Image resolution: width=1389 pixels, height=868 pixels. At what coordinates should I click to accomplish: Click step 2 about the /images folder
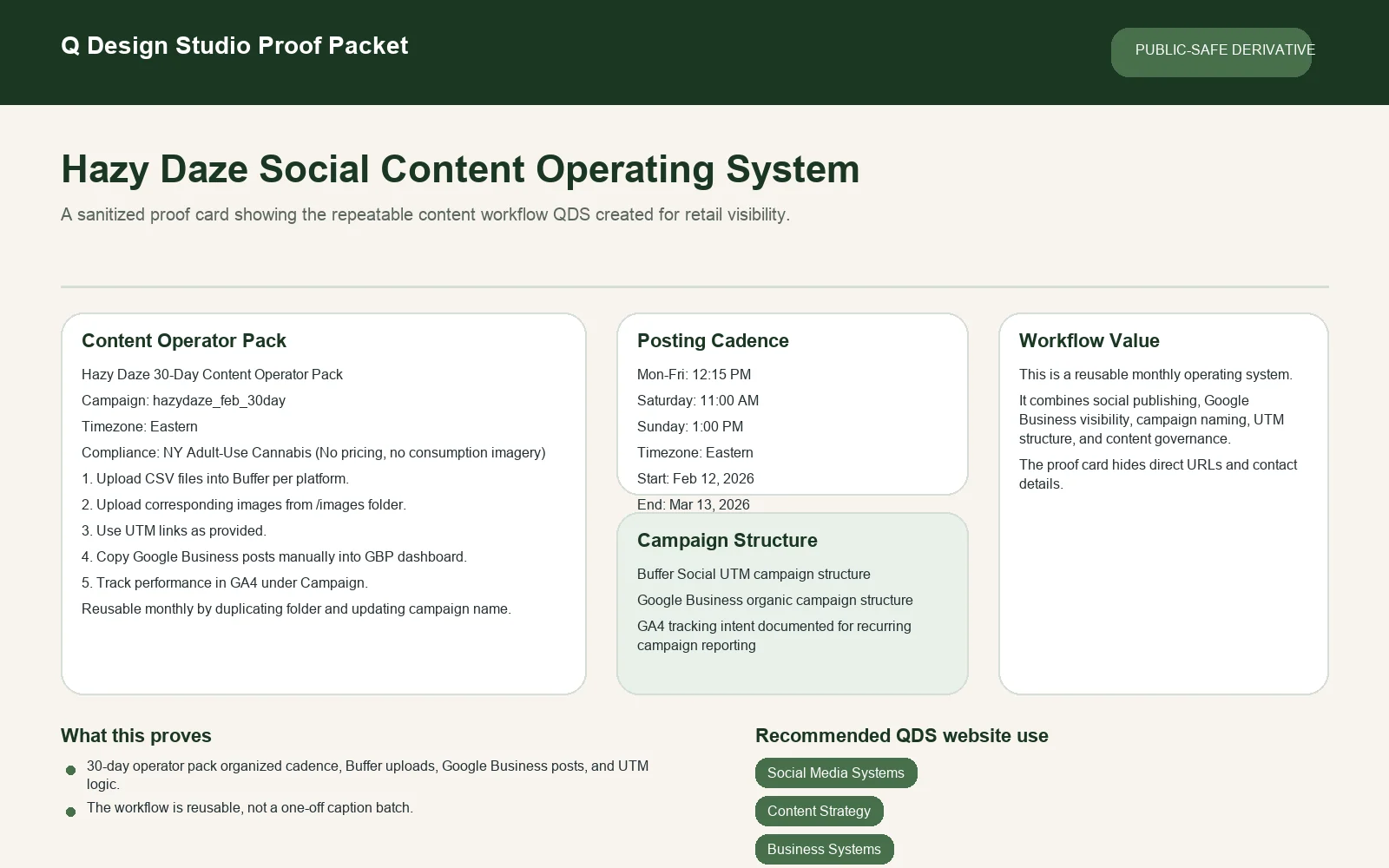coord(244,504)
